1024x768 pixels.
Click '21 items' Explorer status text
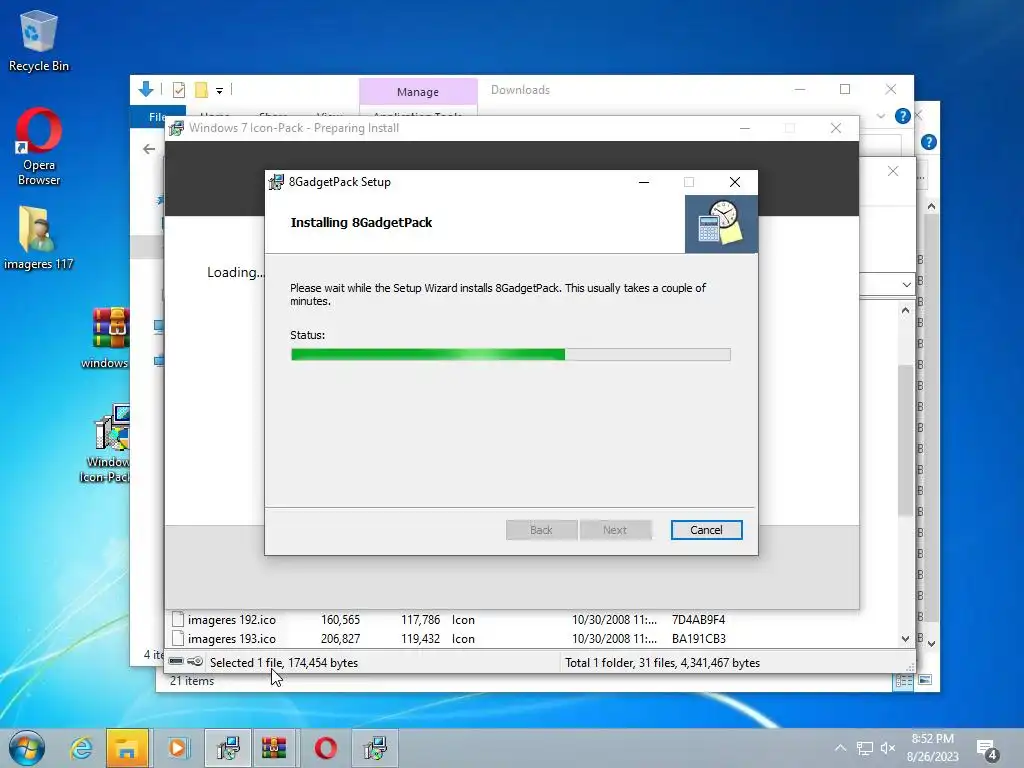click(x=192, y=680)
